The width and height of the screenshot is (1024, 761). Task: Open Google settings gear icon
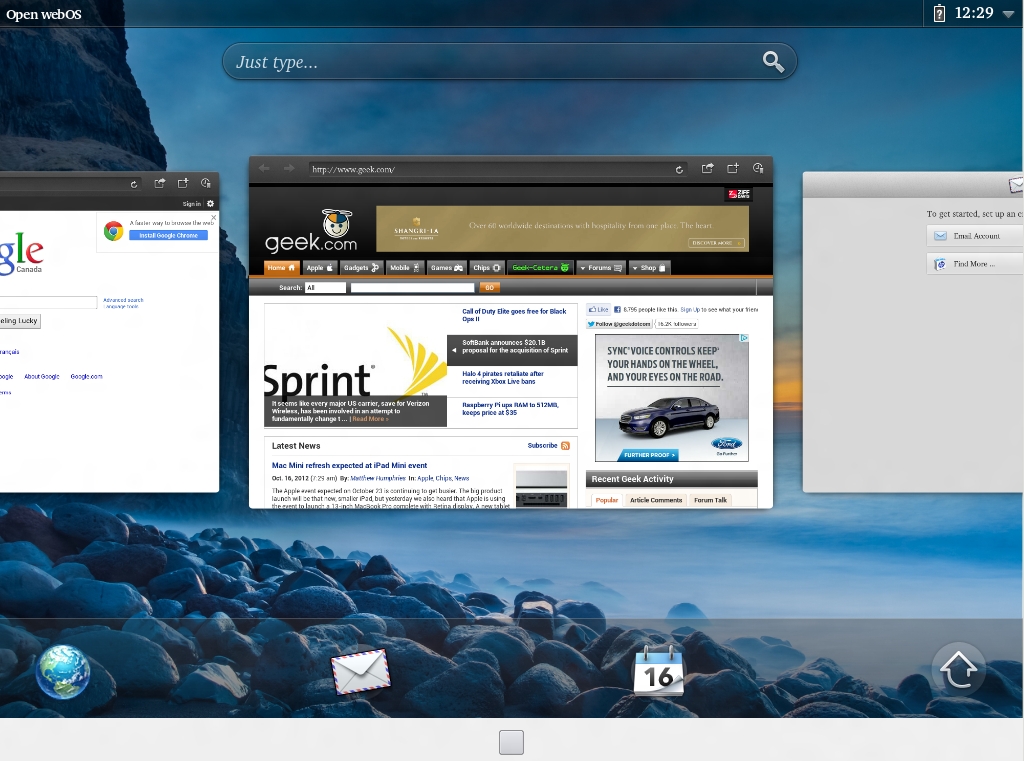click(210, 204)
